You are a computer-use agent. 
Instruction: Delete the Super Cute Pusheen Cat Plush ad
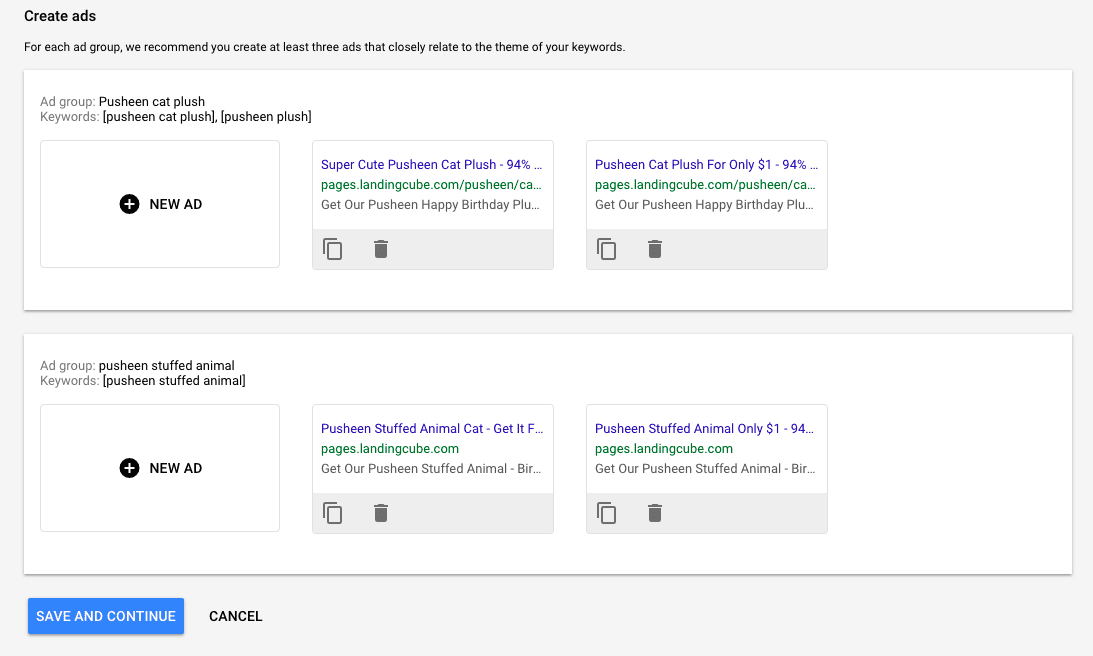(381, 249)
